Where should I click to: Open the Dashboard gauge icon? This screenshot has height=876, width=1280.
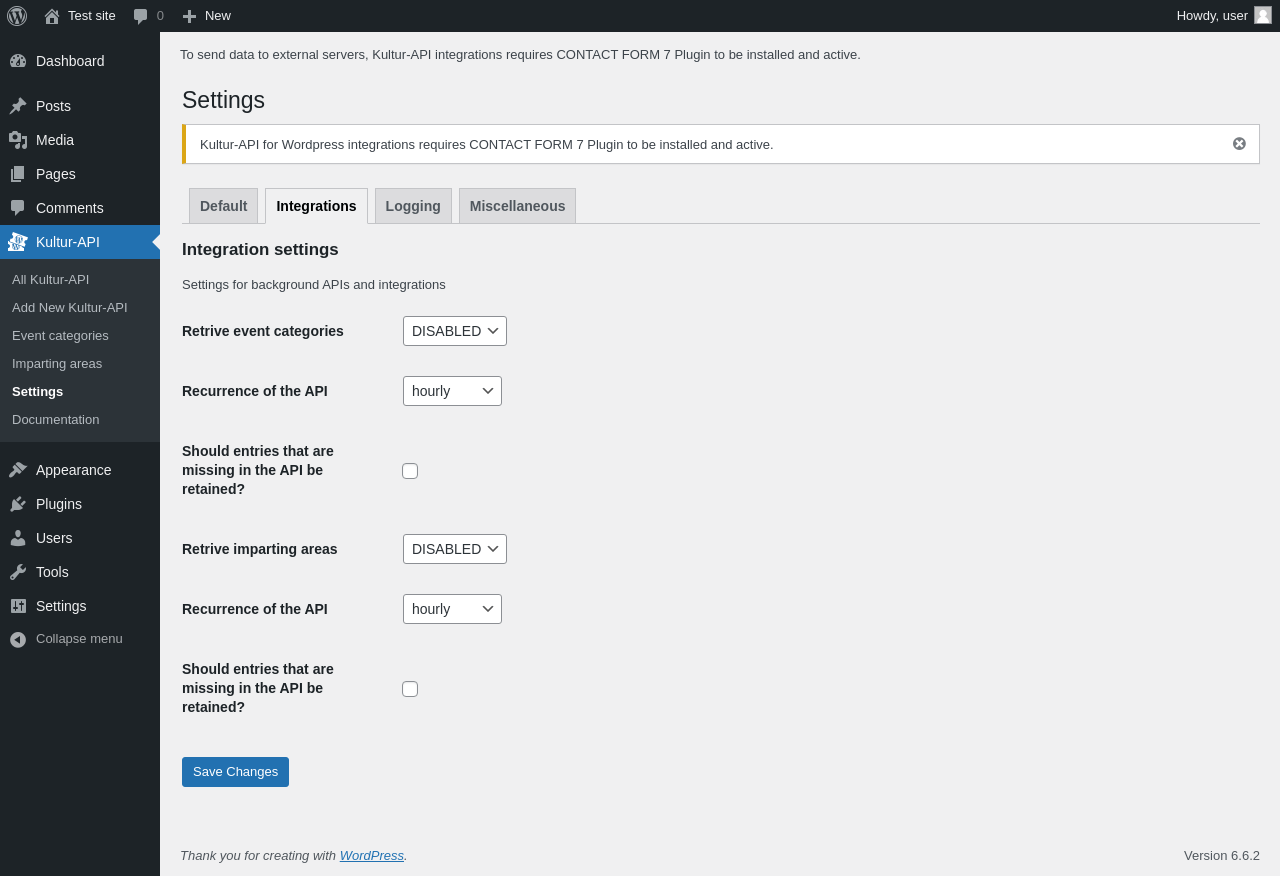click(x=18, y=61)
